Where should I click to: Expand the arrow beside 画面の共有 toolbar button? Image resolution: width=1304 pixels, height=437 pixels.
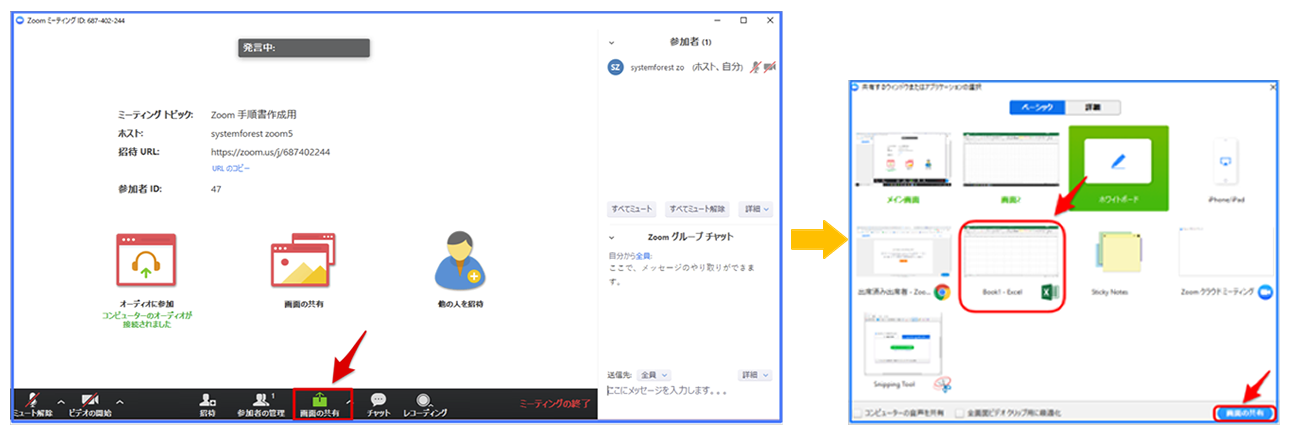pos(349,400)
